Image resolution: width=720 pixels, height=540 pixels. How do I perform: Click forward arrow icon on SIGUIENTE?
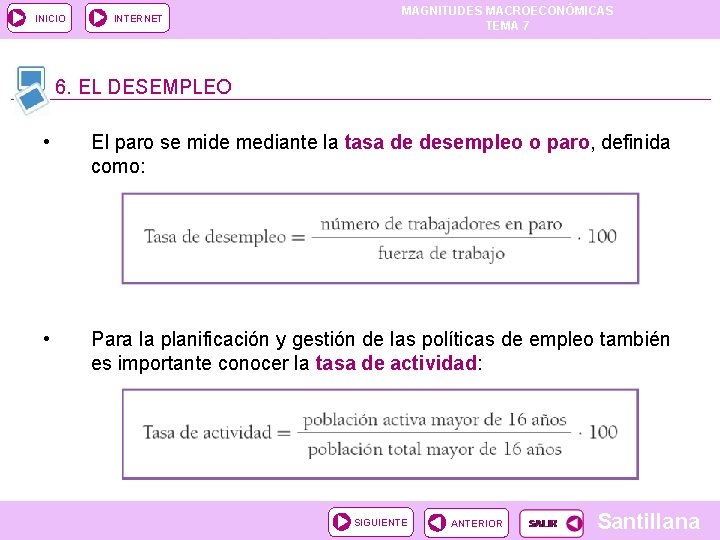[x=342, y=522]
